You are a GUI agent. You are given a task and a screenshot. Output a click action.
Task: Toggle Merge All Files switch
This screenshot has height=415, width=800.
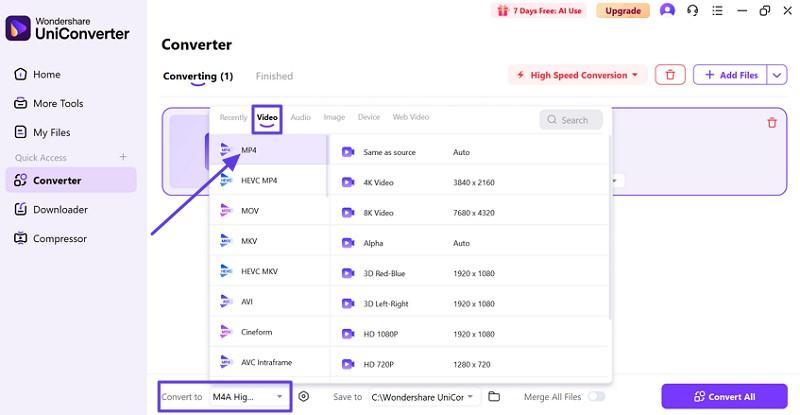coord(596,397)
